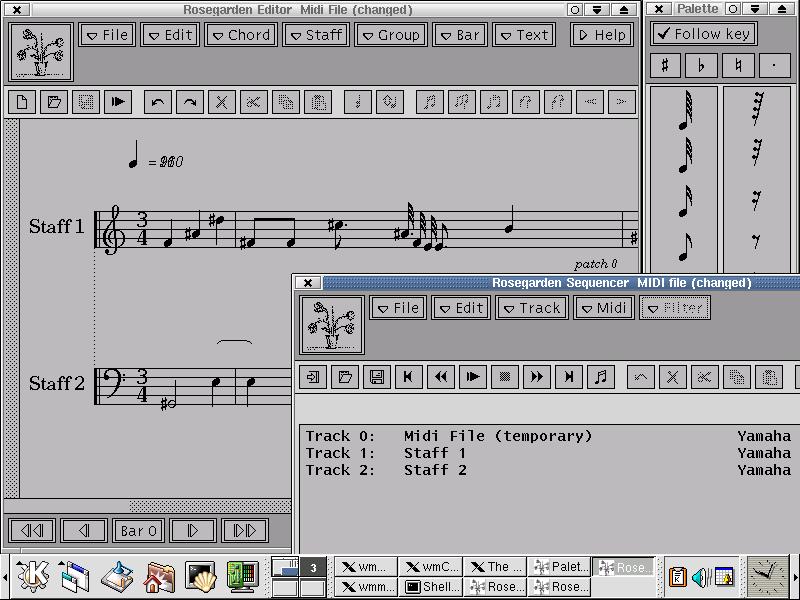Click the music note icon in Sequencer toolbar
Screen dimensions: 800x600
(600, 377)
